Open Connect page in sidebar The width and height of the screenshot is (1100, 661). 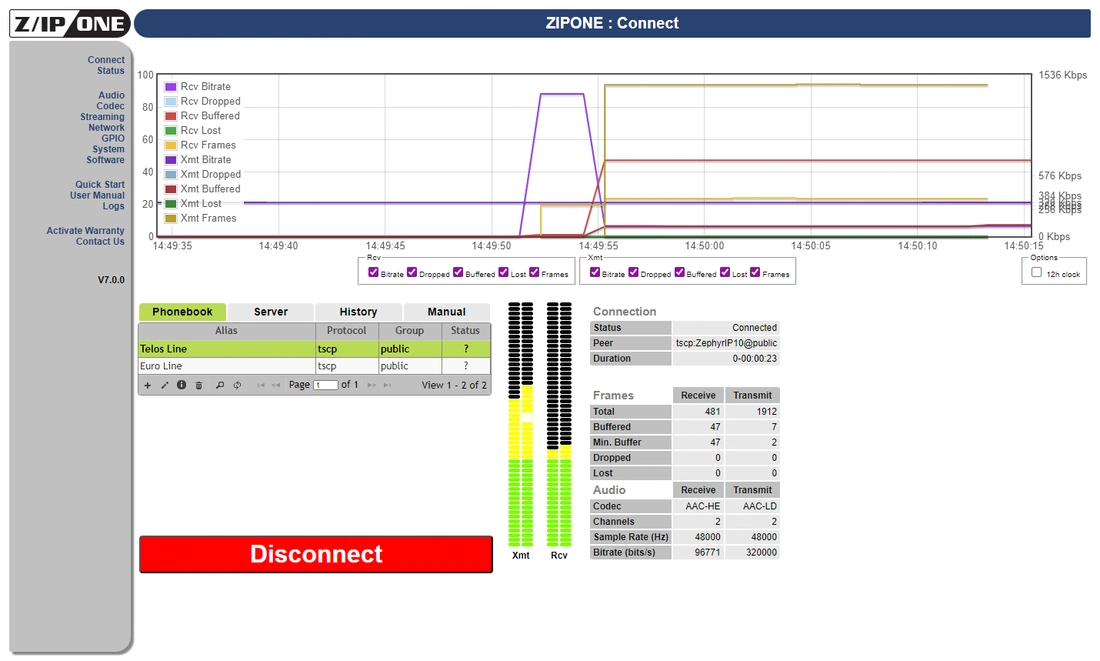(106, 60)
